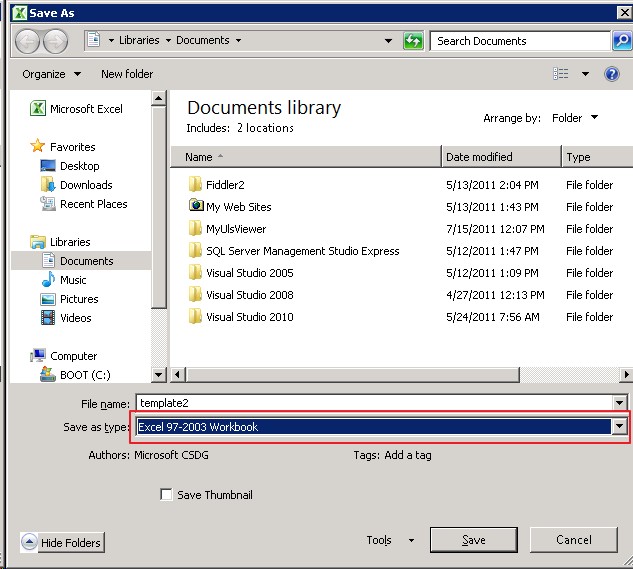Click the Cancel button
The height and width of the screenshot is (569, 633).
tap(573, 540)
